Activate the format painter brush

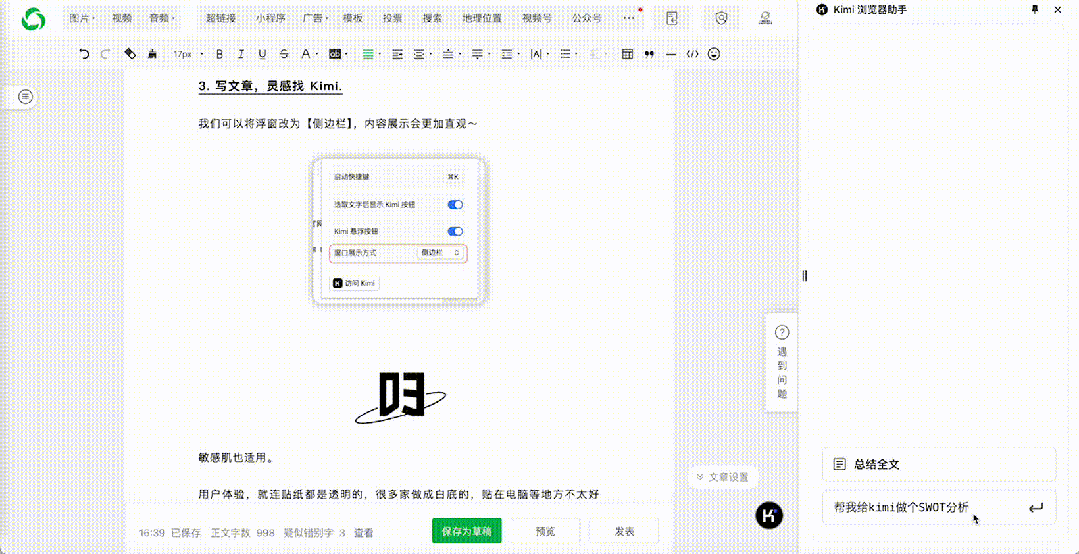[x=151, y=54]
